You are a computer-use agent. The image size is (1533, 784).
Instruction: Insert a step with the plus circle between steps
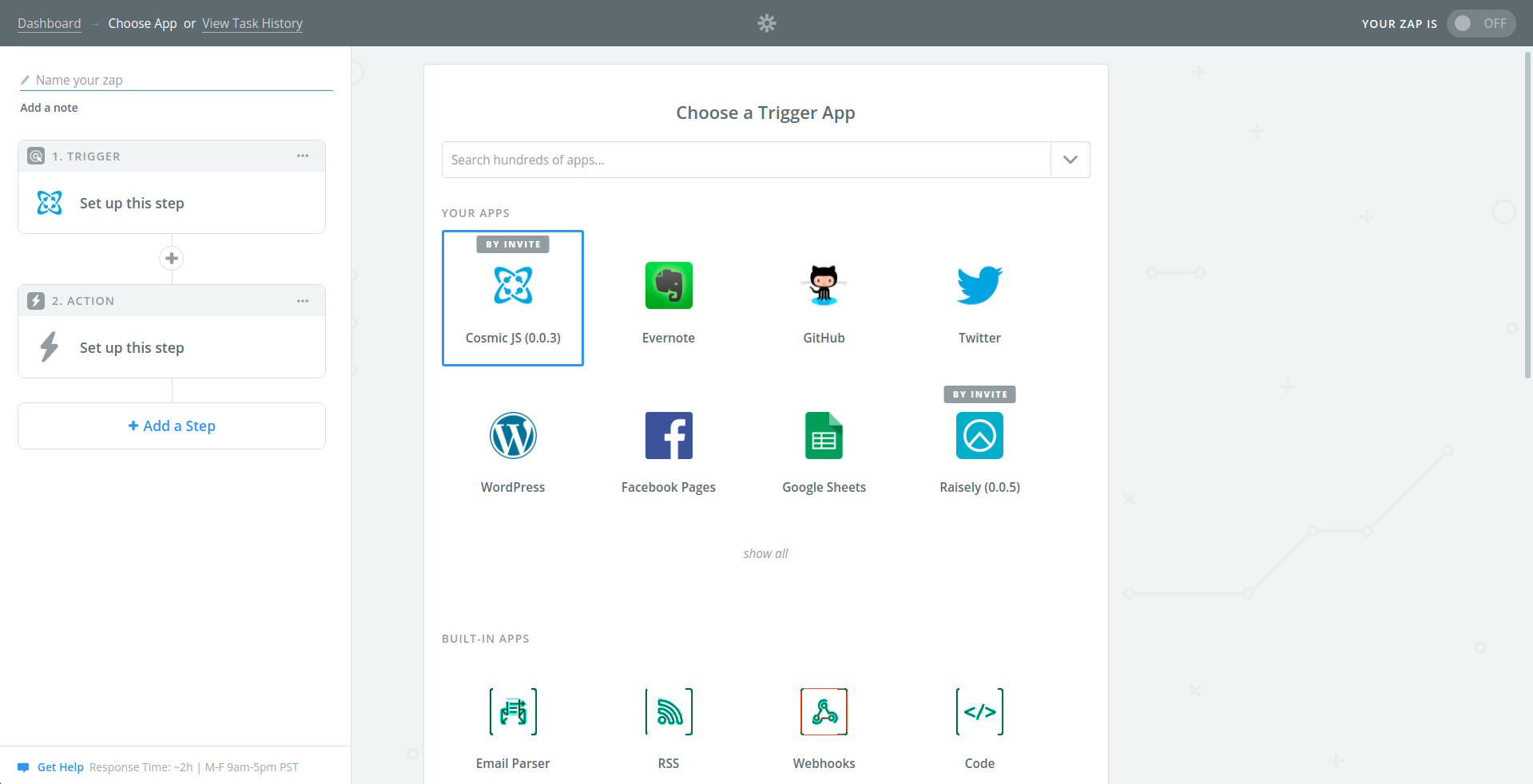tap(172, 258)
